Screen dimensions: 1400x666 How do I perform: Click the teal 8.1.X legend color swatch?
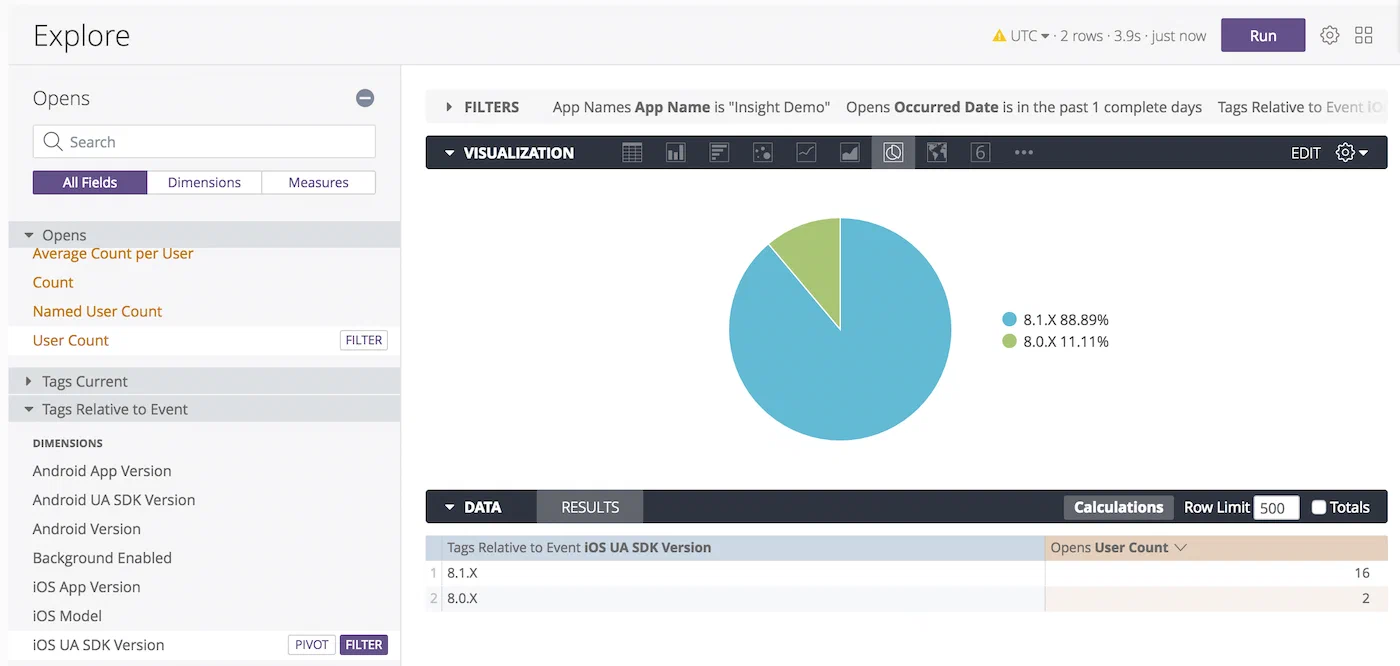1009,319
